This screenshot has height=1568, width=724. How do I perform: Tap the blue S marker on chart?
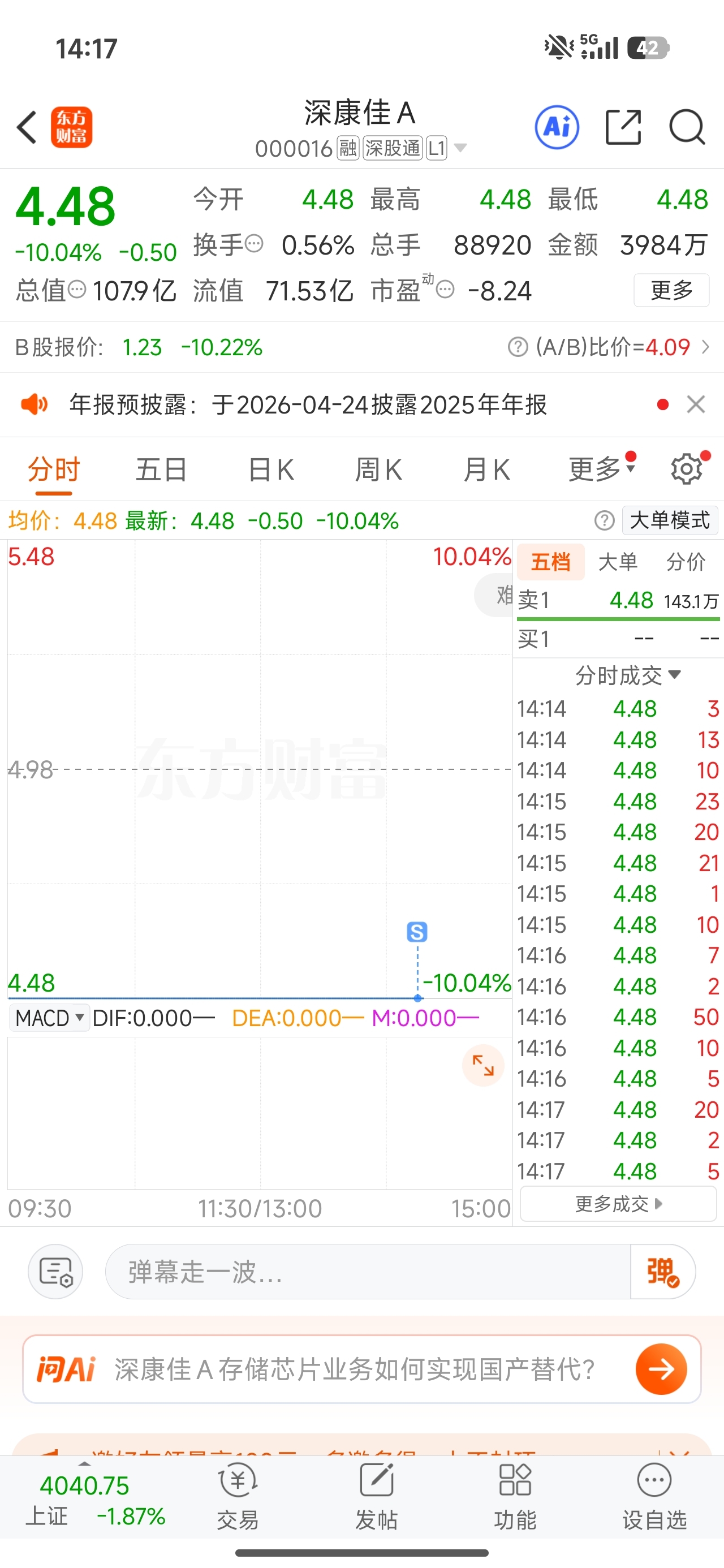pyautogui.click(x=417, y=931)
